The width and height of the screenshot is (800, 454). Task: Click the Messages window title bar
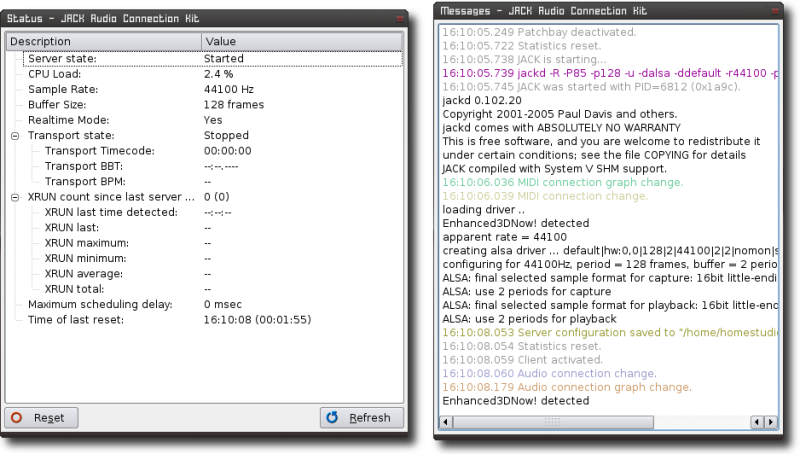(x=607, y=11)
